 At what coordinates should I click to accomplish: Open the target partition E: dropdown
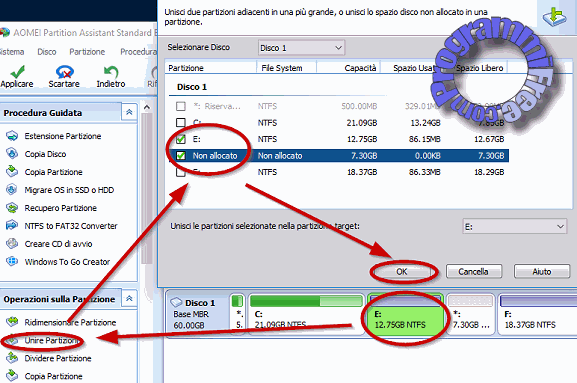click(x=514, y=226)
